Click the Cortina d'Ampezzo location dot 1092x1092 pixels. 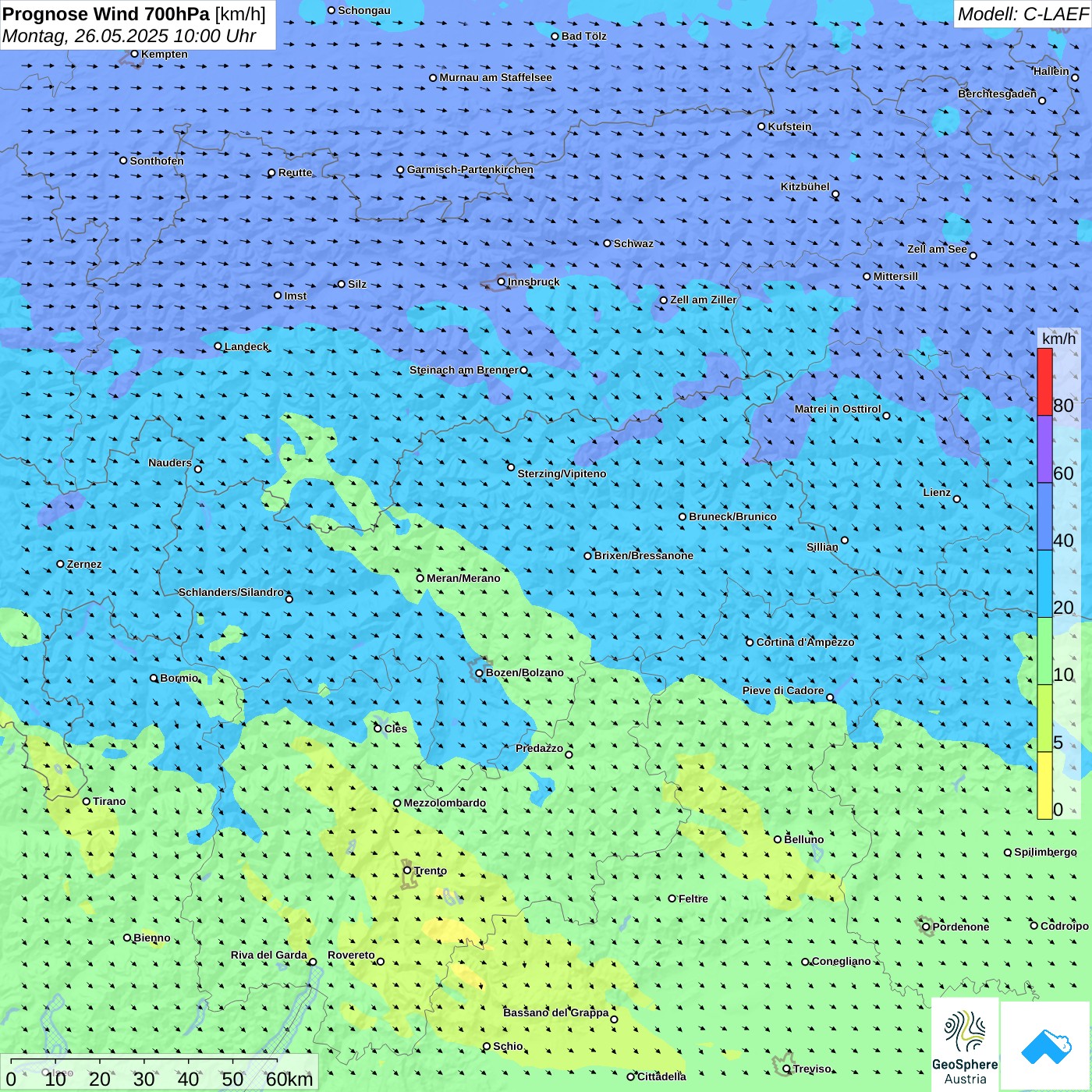click(750, 642)
